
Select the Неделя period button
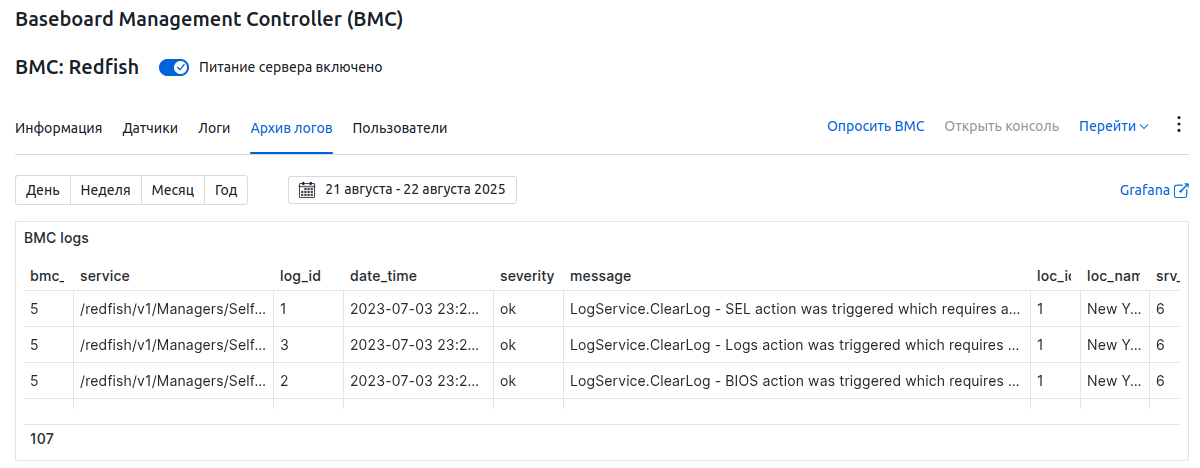pos(105,190)
